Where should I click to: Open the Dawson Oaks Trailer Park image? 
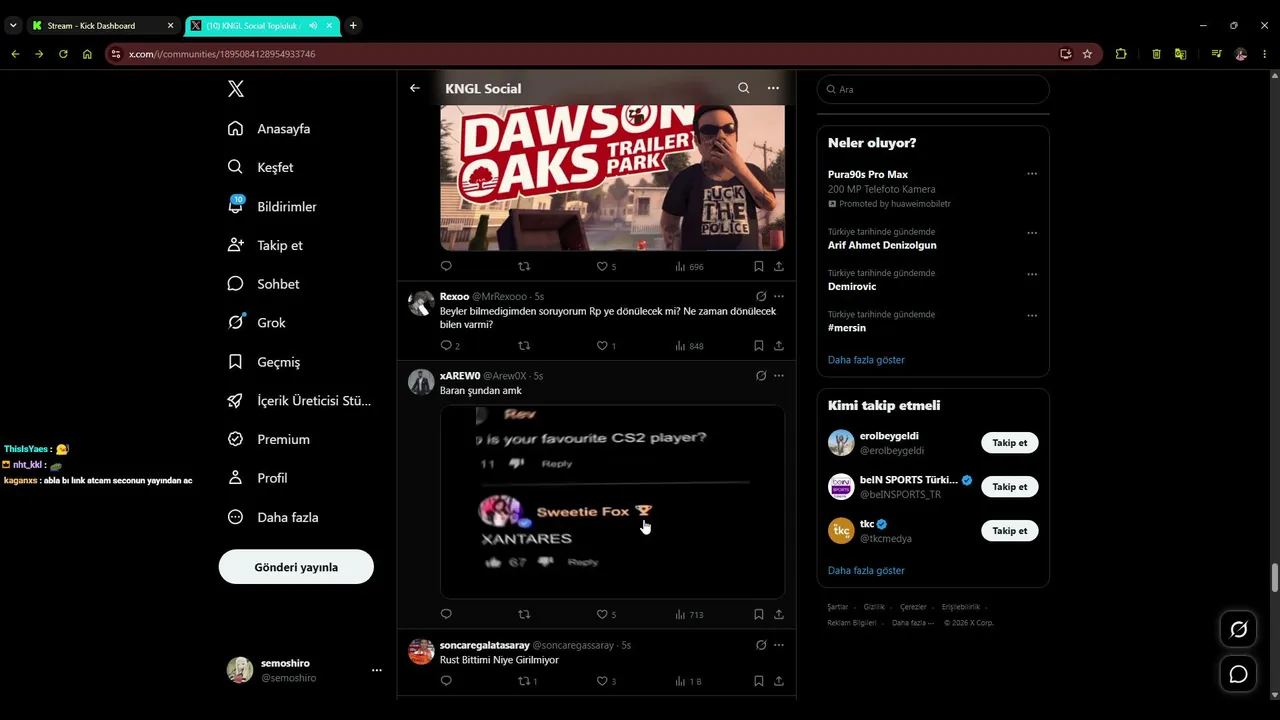coord(612,176)
